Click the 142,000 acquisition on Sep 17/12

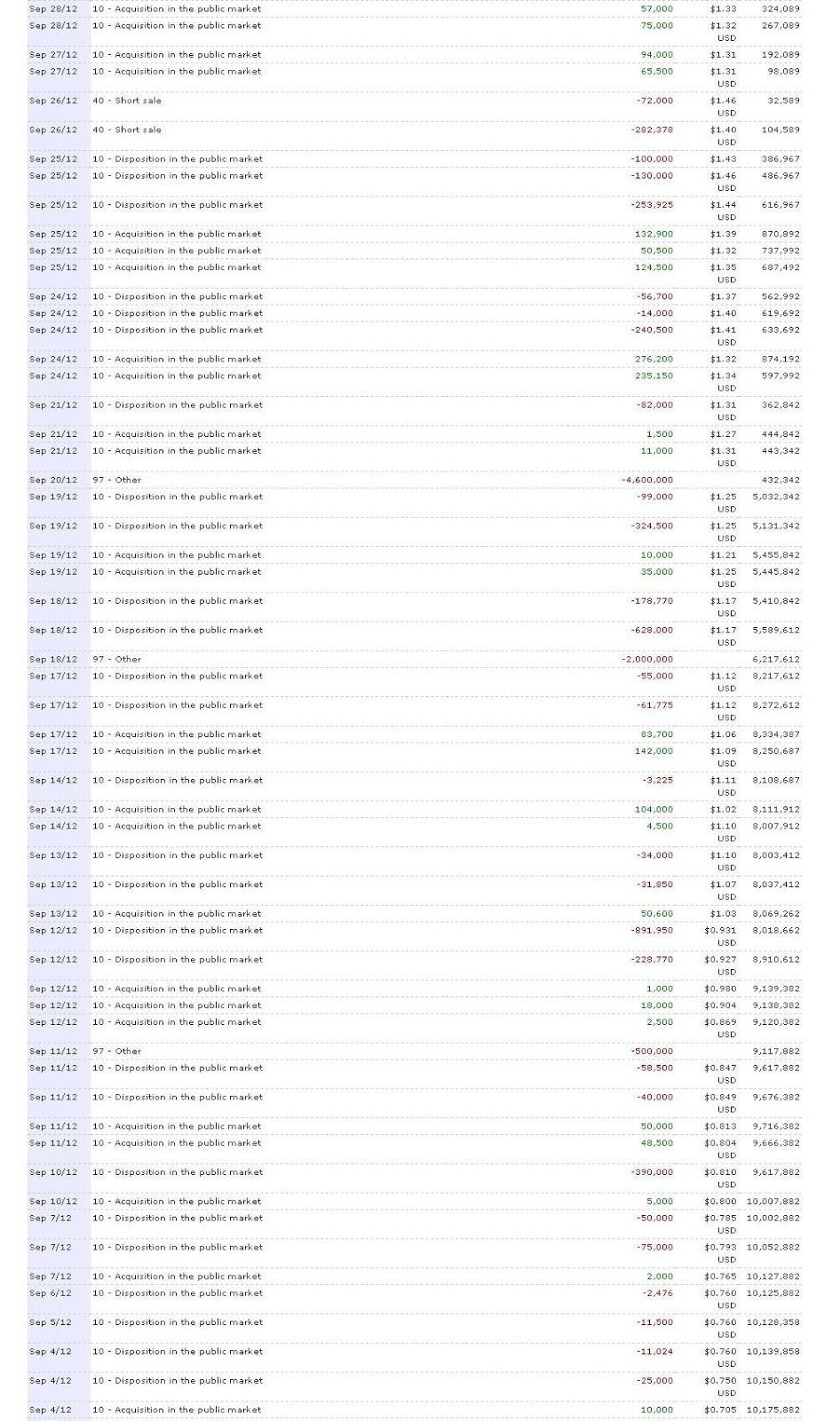[654, 751]
